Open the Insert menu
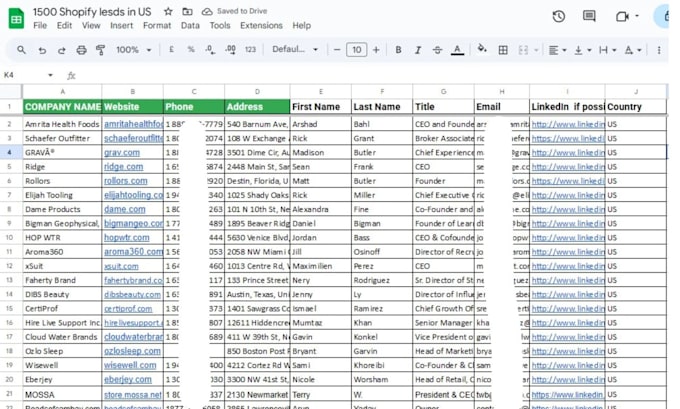Image resolution: width=680 pixels, height=409 pixels. pyautogui.click(x=121, y=26)
